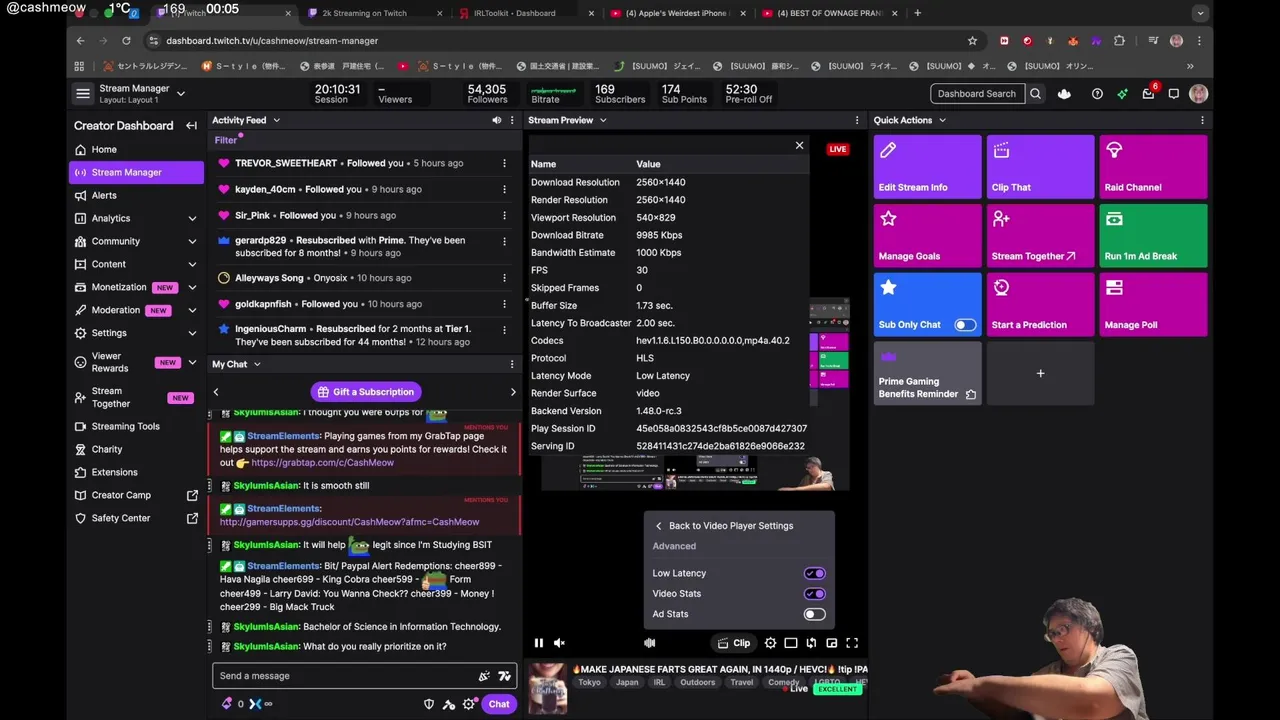This screenshot has height=720, width=1280.
Task: Close the video stats overlay
Action: tap(799, 146)
